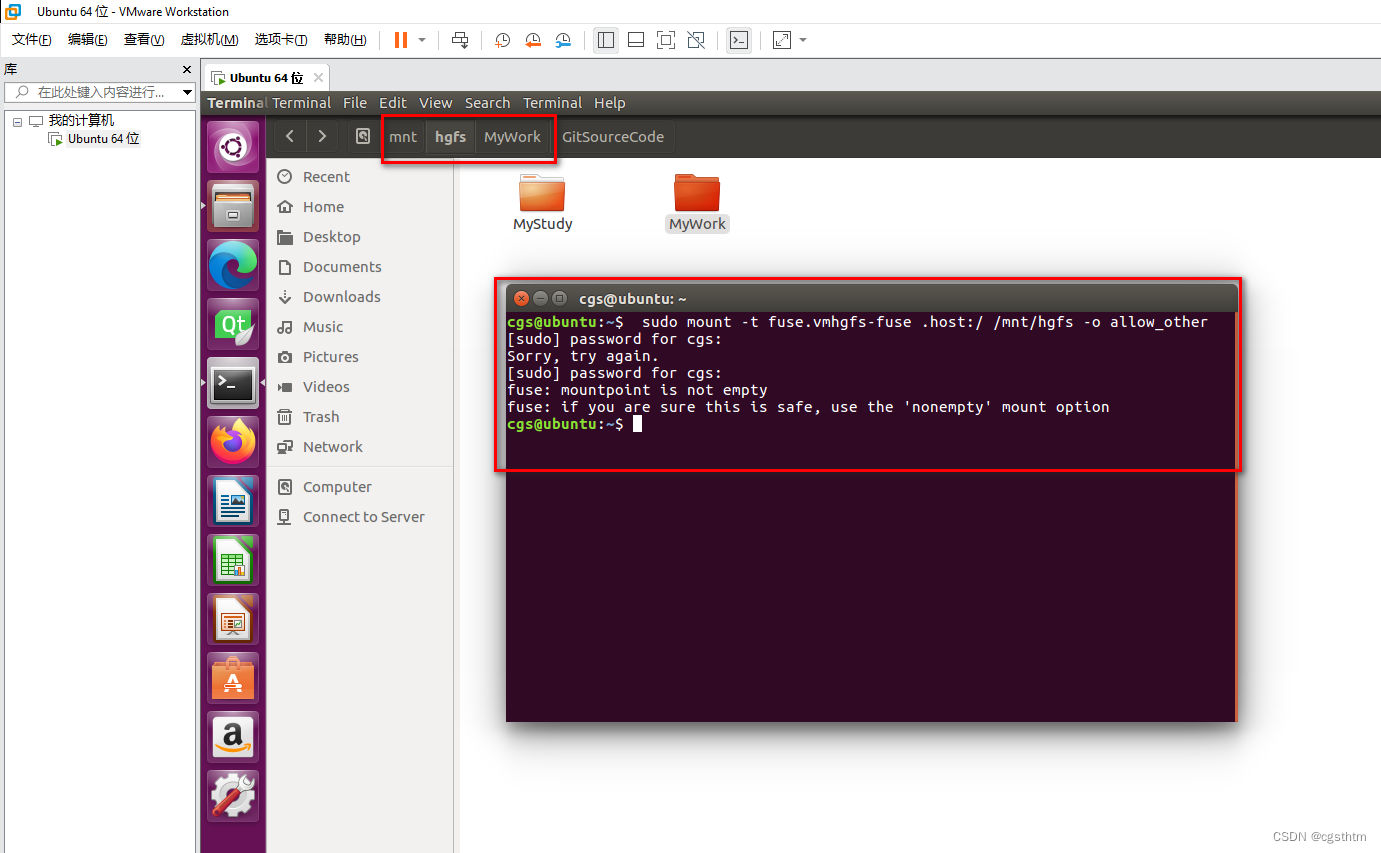This screenshot has height=853, width=1381.
Task: Open Firefox from the Ubuntu dock
Action: tap(232, 442)
